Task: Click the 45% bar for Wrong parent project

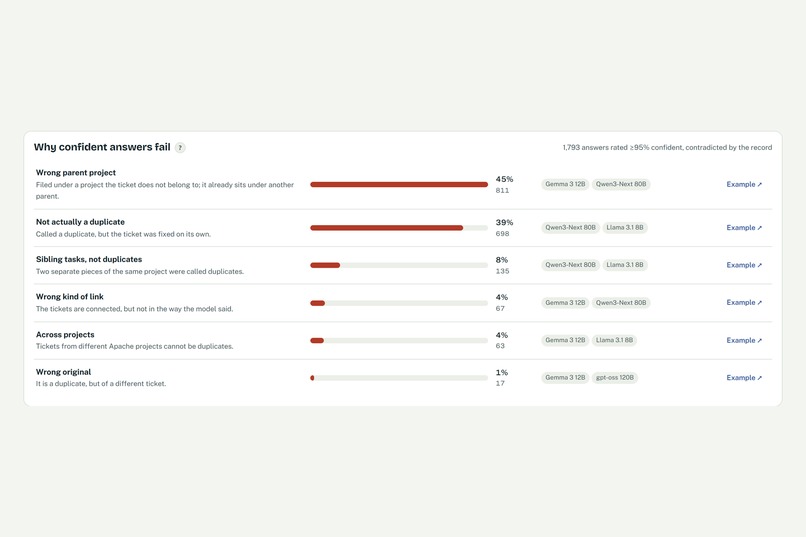Action: pos(399,184)
